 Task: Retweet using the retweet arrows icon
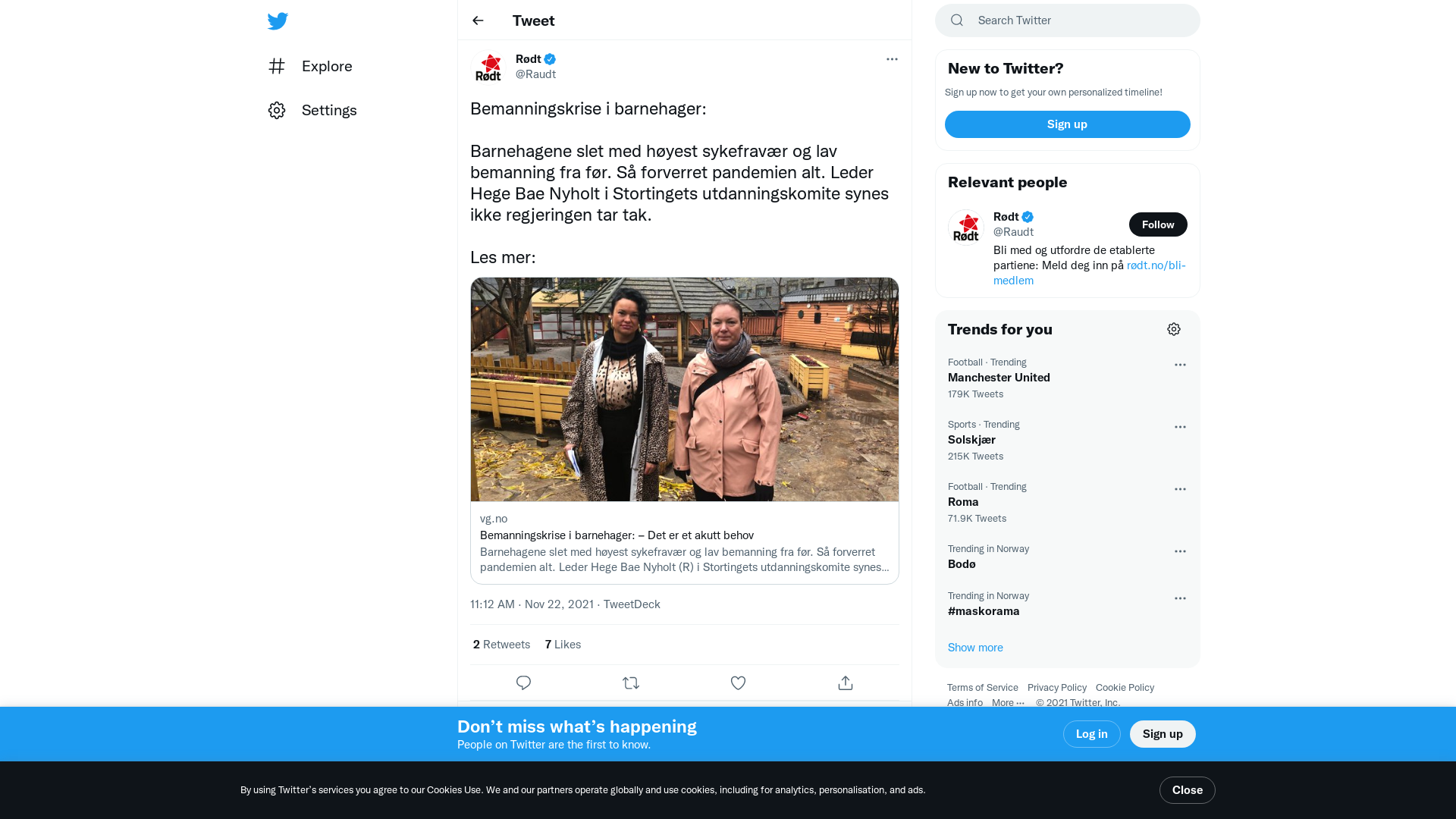point(631,683)
